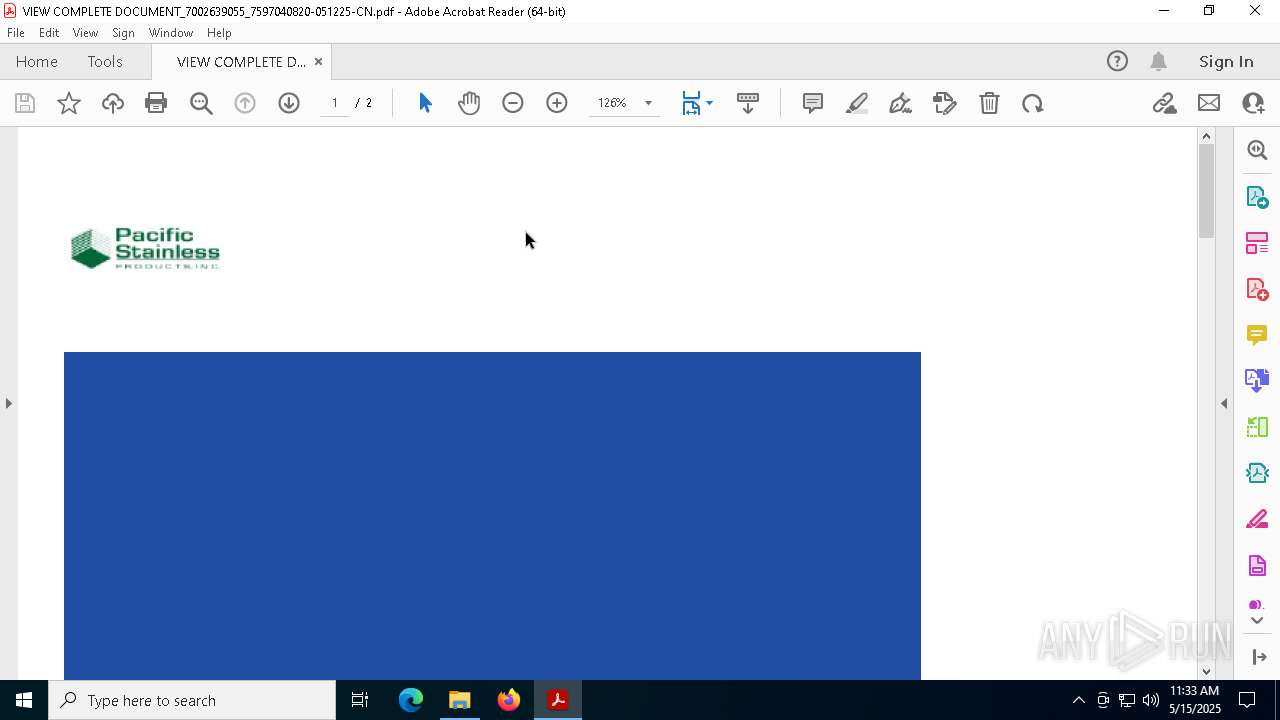The height and width of the screenshot is (720, 1280).
Task: Zoom out with the minus button
Action: pos(513,103)
